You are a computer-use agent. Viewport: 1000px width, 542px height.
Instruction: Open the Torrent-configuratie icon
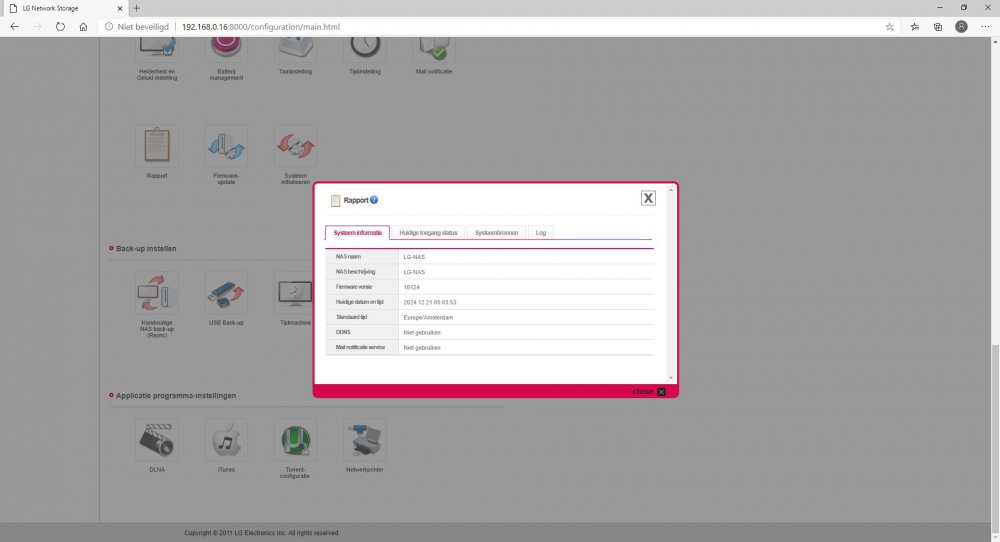coord(295,440)
